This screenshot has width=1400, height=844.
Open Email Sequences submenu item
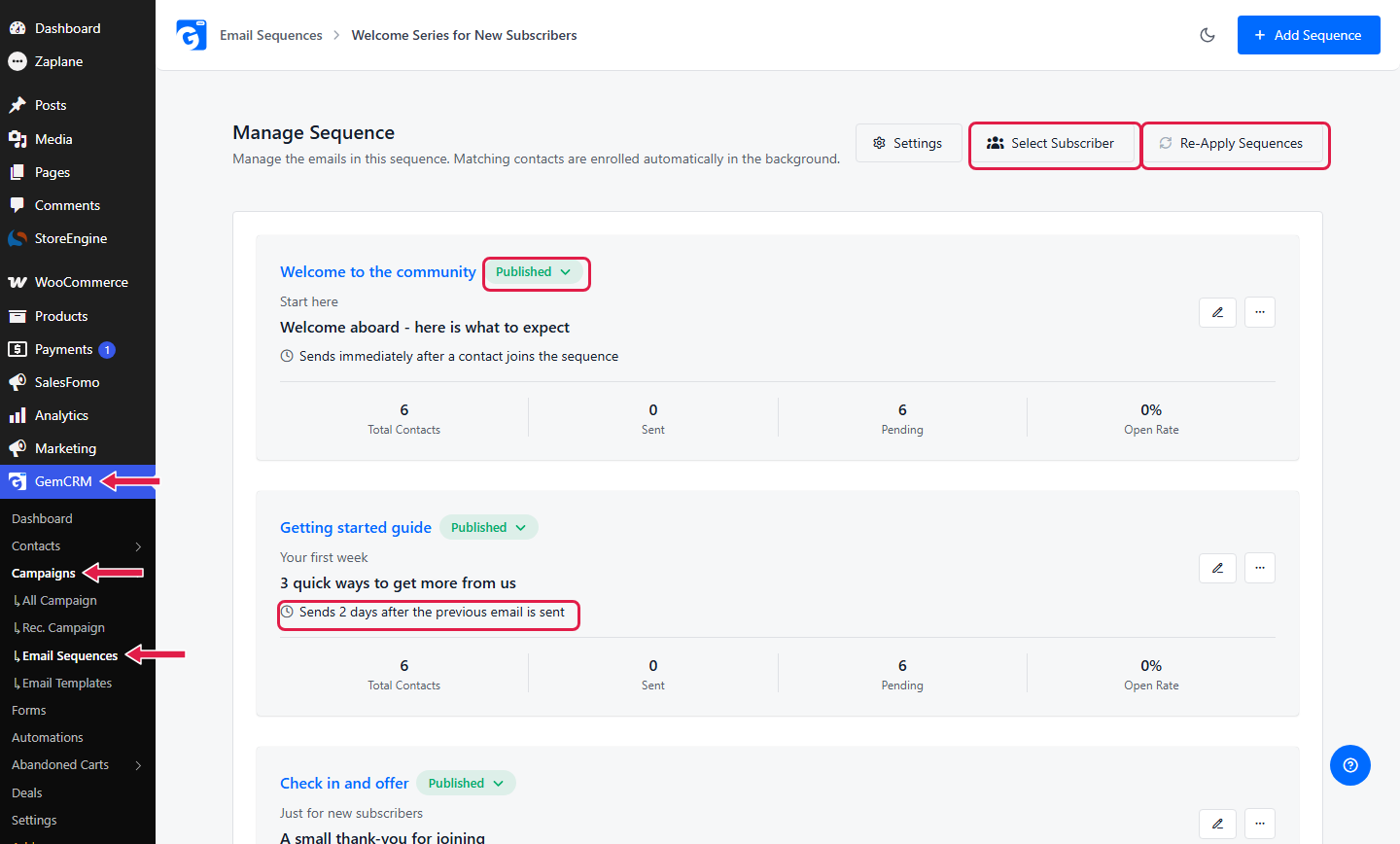pyautogui.click(x=69, y=655)
